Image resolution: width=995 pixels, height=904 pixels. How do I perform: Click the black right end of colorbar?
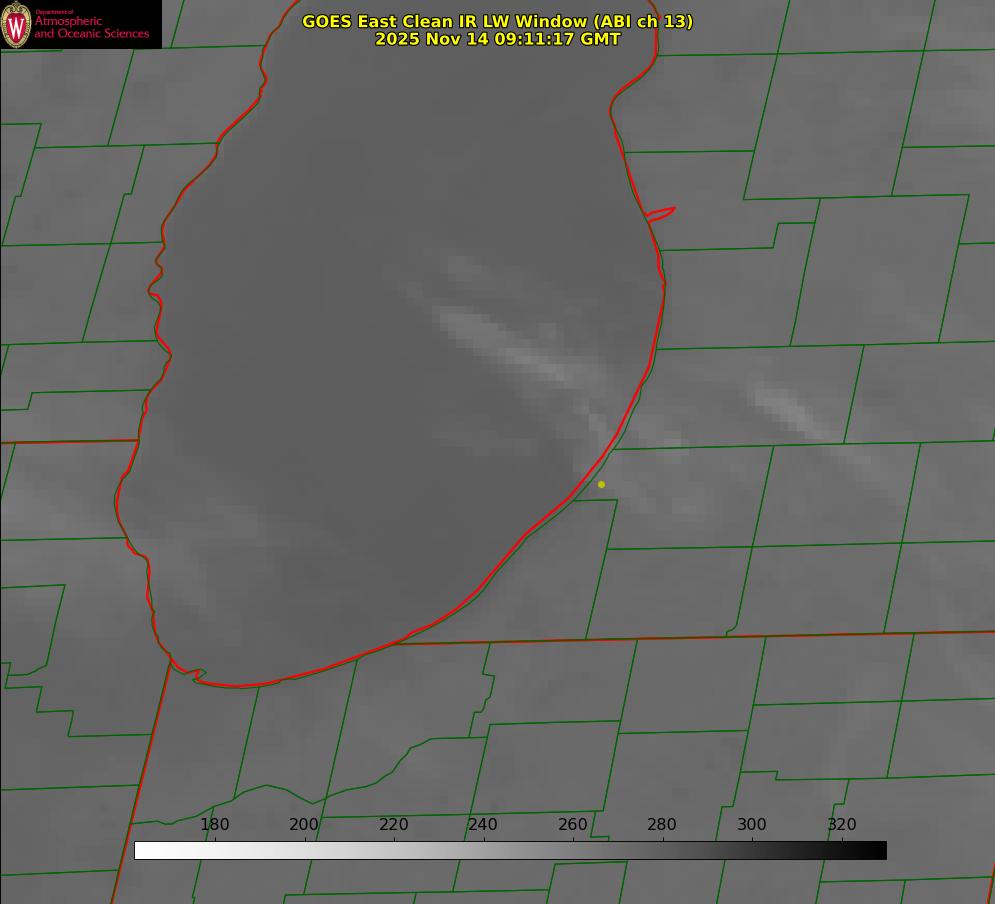point(879,850)
